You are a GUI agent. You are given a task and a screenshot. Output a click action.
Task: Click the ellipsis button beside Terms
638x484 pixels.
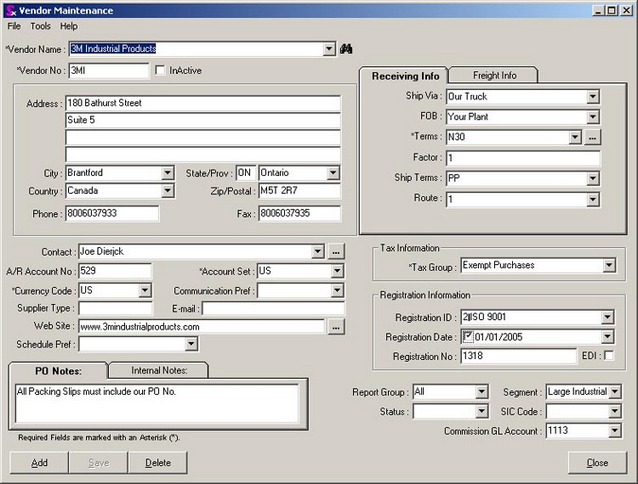(x=592, y=137)
